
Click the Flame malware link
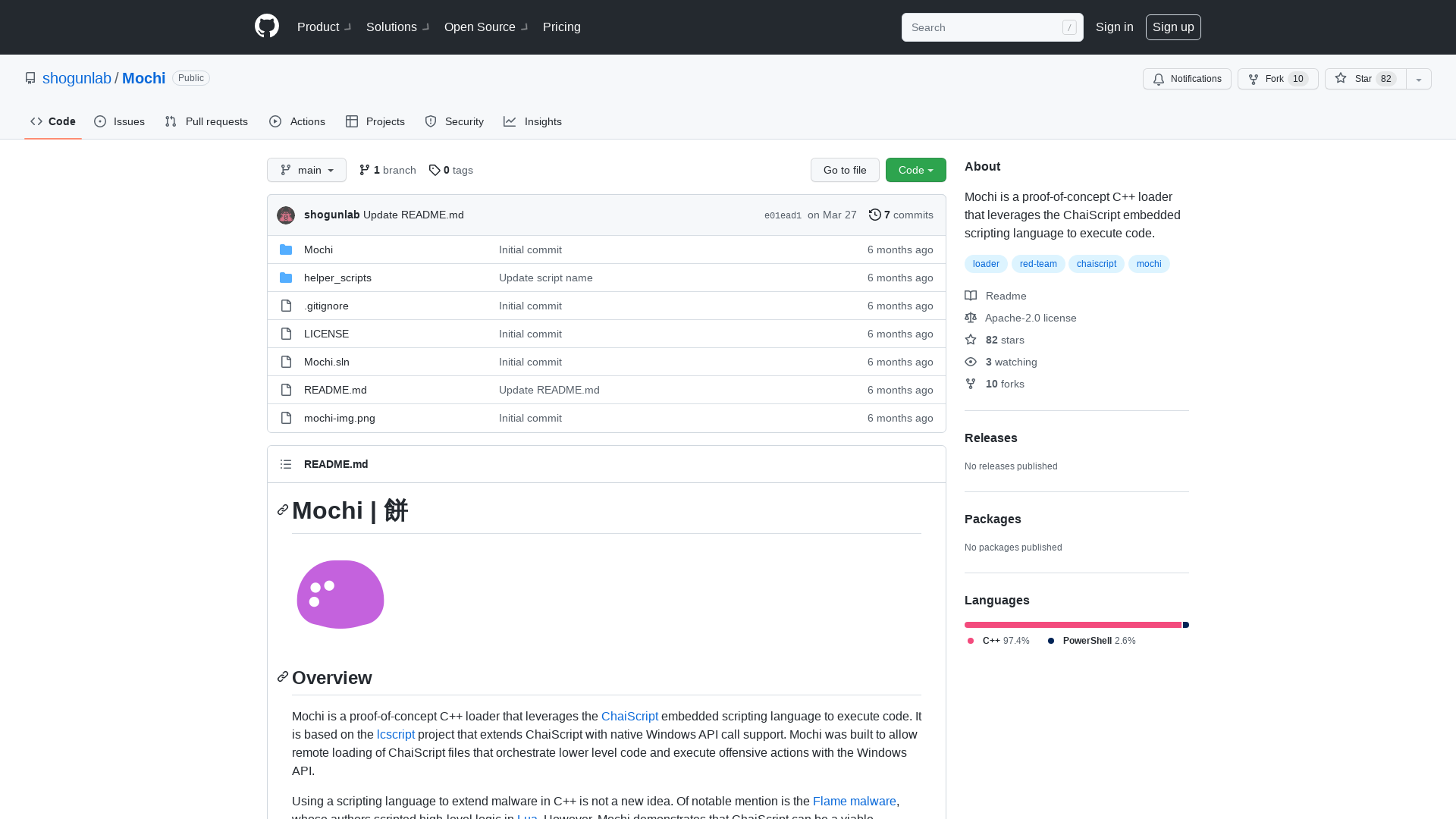click(x=855, y=801)
